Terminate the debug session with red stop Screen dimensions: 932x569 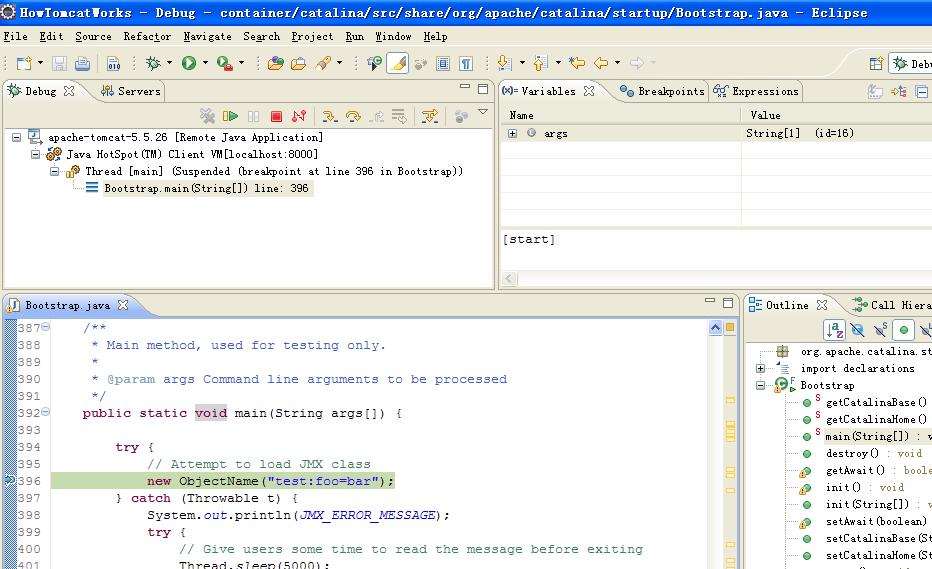tap(276, 116)
